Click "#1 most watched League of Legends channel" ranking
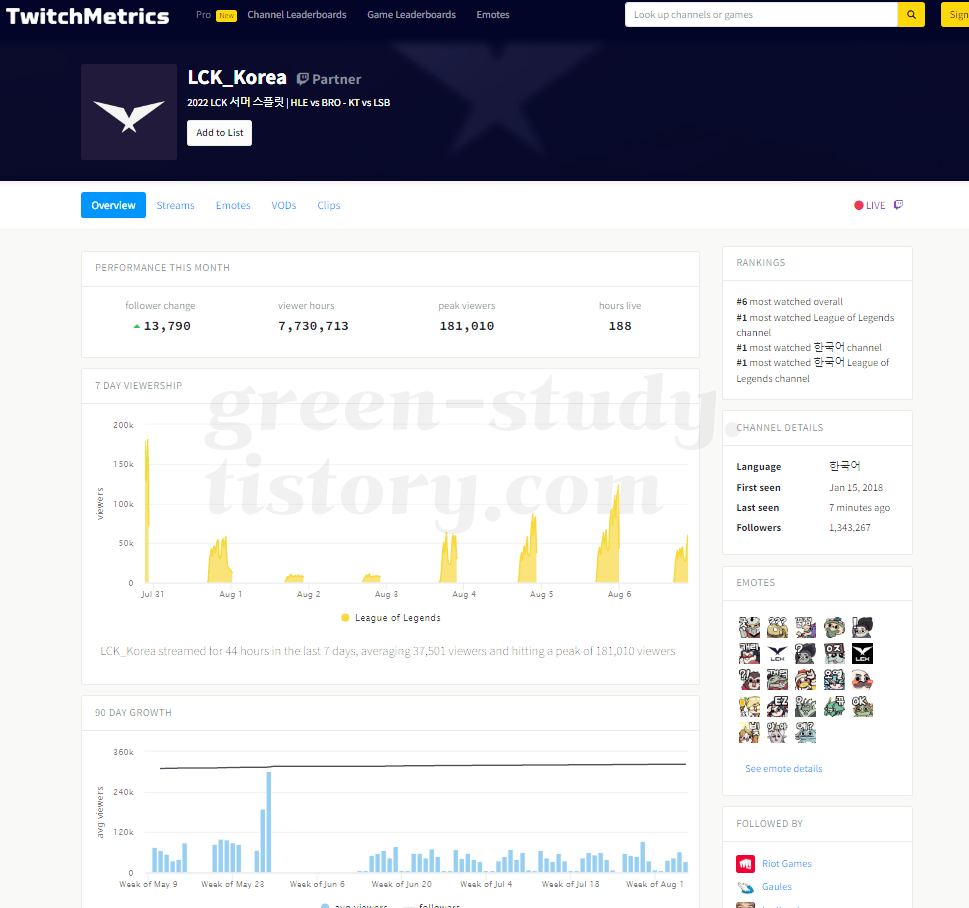This screenshot has height=908, width=969. 815,325
